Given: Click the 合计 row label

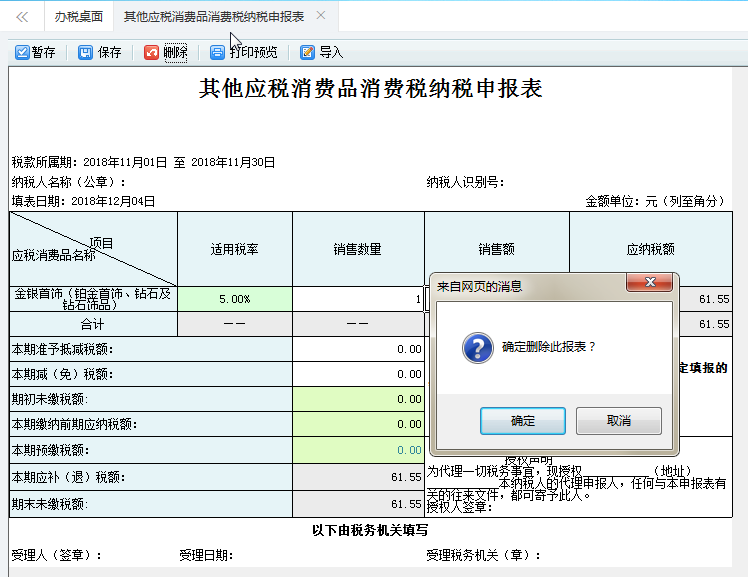Looking at the screenshot, I should point(92,324).
